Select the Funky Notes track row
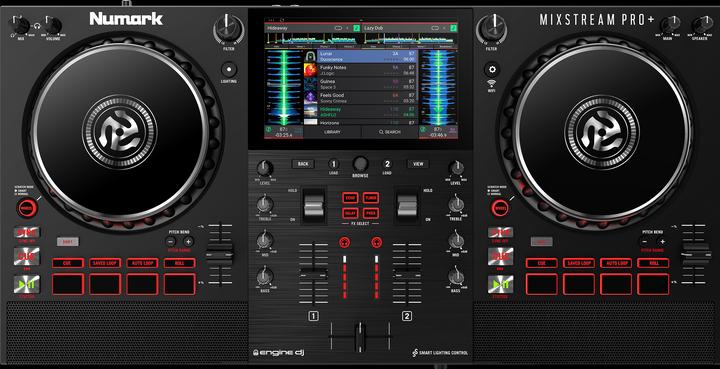Viewport: 720px width, 369px height. (x=367, y=70)
